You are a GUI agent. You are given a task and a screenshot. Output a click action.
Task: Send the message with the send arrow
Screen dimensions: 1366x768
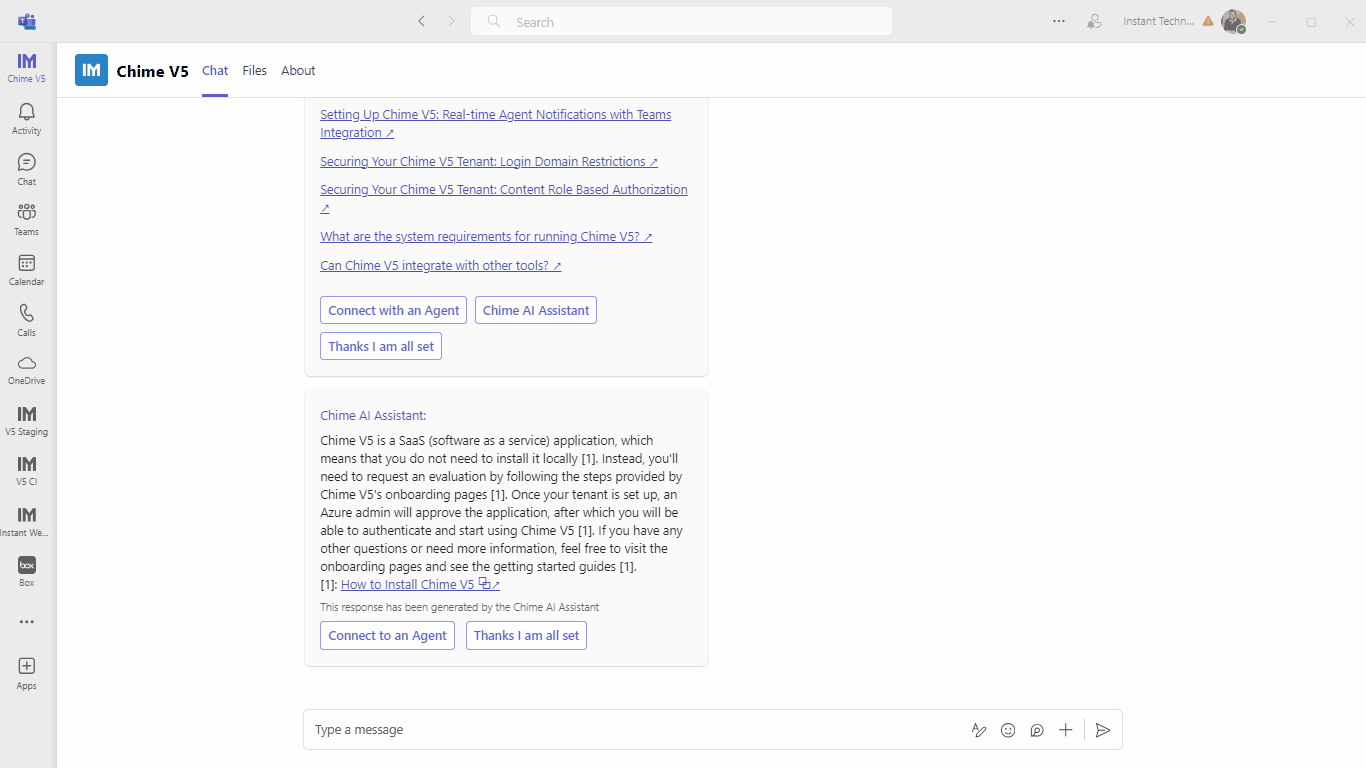click(x=1103, y=730)
